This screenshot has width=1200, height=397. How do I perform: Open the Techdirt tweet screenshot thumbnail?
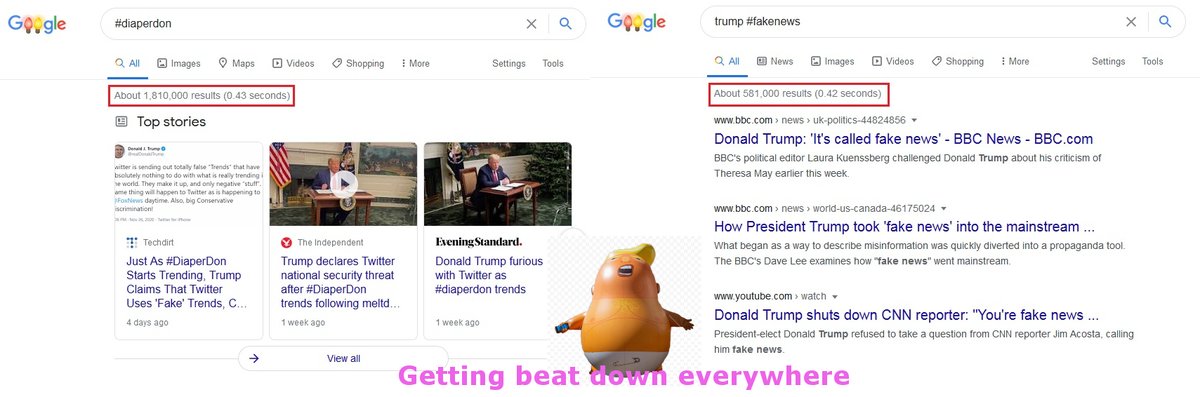tap(190, 184)
